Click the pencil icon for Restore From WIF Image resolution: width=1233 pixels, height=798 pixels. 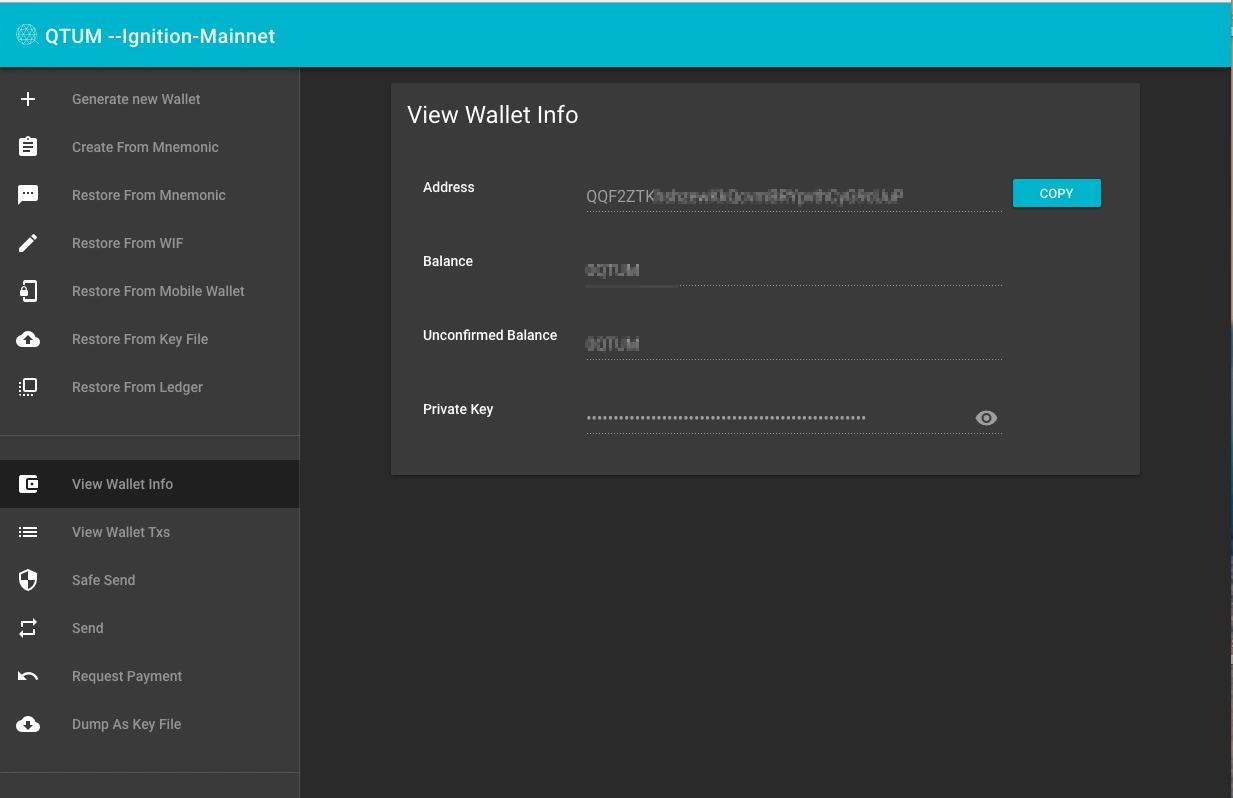(28, 243)
